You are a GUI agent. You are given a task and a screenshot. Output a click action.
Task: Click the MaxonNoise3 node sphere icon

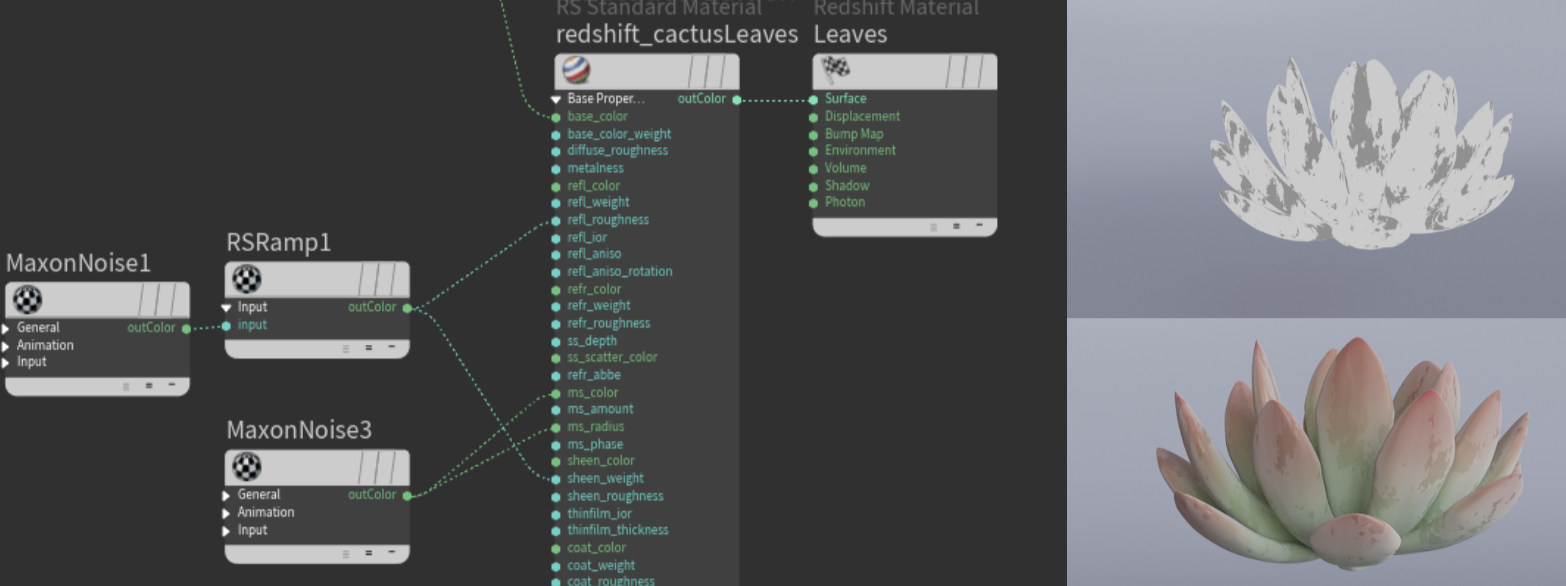247,466
